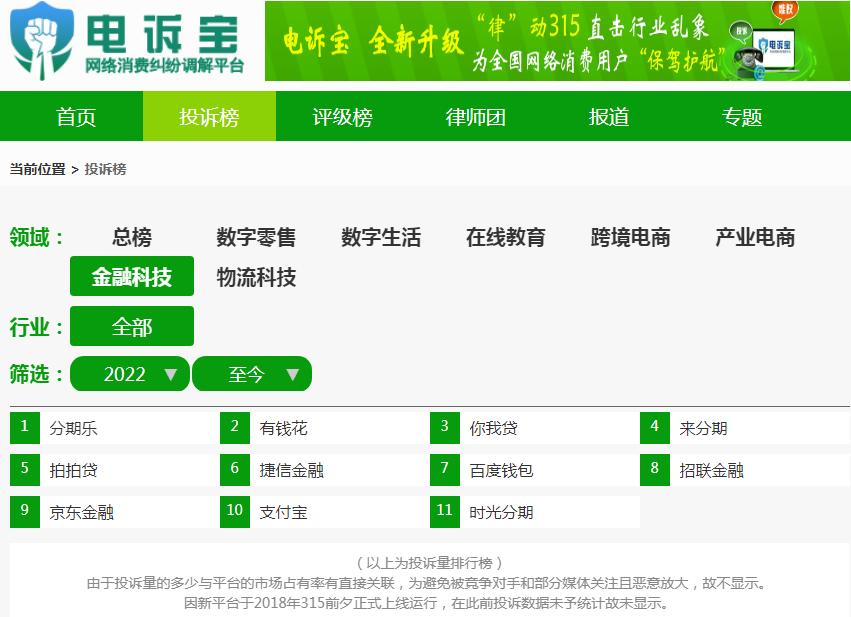Open the 至今 end-date dropdown
Screen dimensions: 851x617
click(x=252, y=373)
